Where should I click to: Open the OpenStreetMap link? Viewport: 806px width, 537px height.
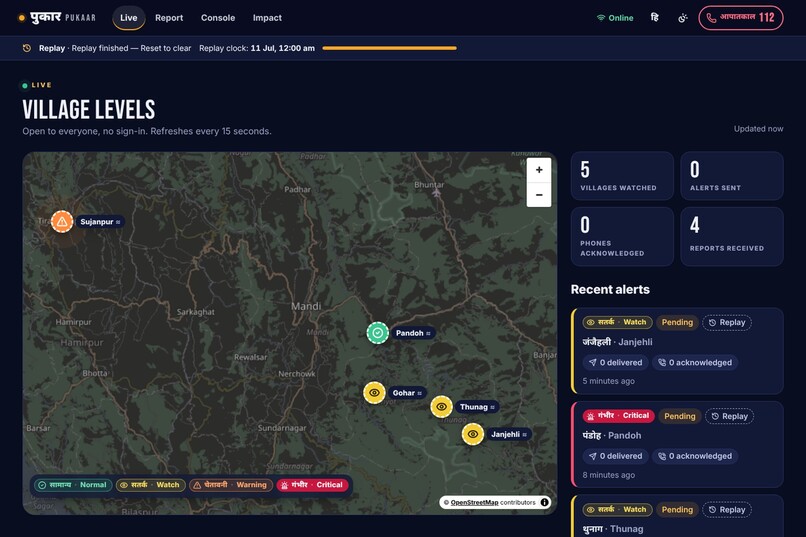click(474, 503)
